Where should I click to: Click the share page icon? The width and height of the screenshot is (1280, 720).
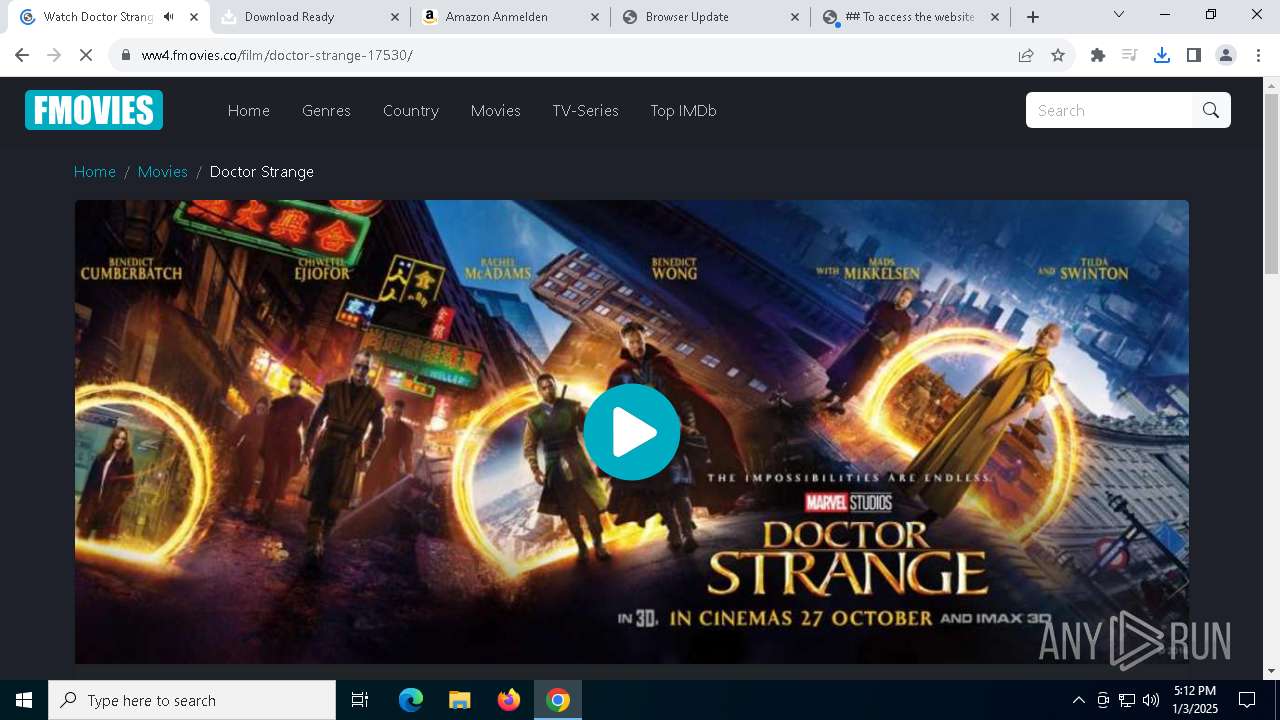1026,55
